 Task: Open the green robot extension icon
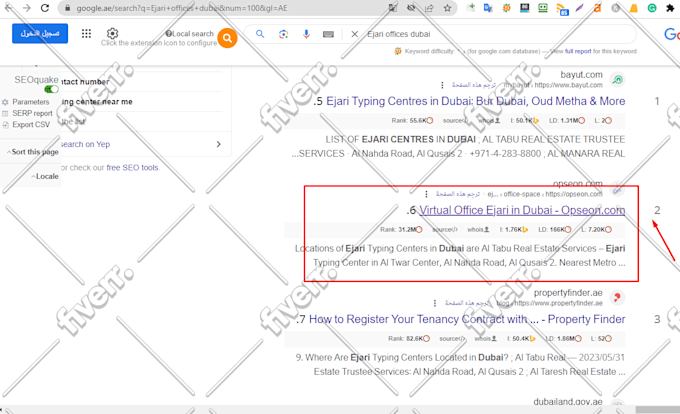tap(543, 8)
